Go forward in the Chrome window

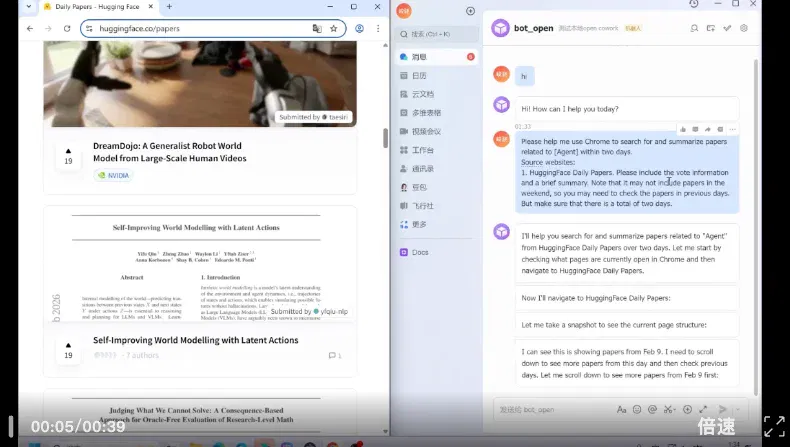(x=48, y=29)
